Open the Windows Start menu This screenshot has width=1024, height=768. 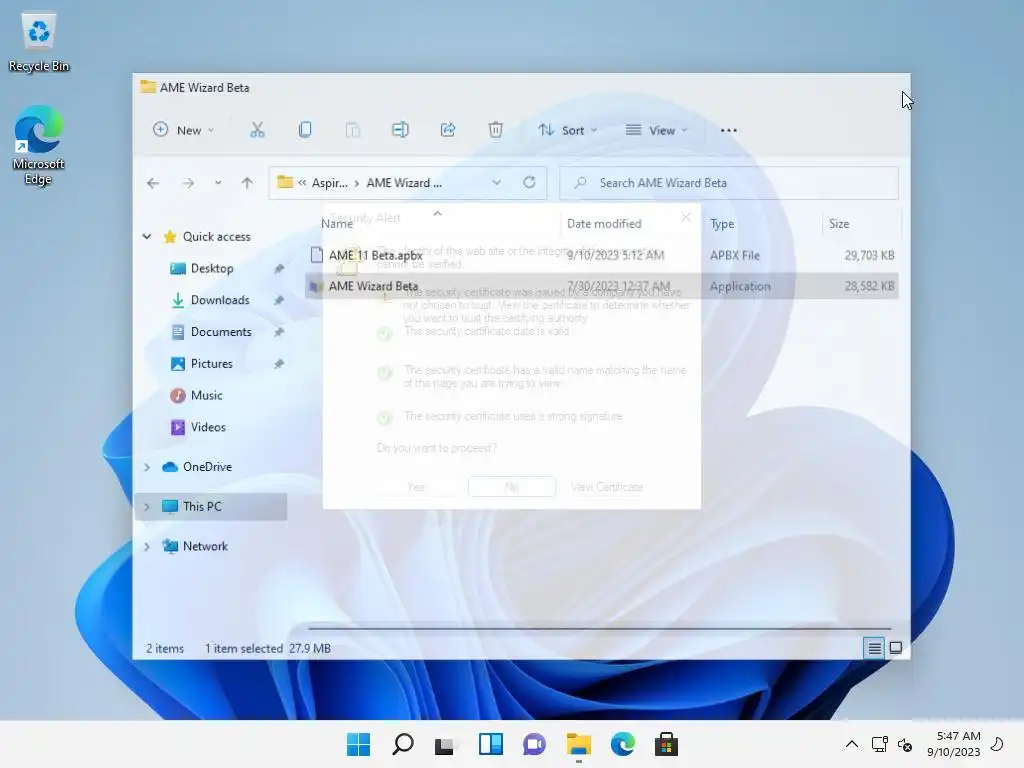coord(358,744)
